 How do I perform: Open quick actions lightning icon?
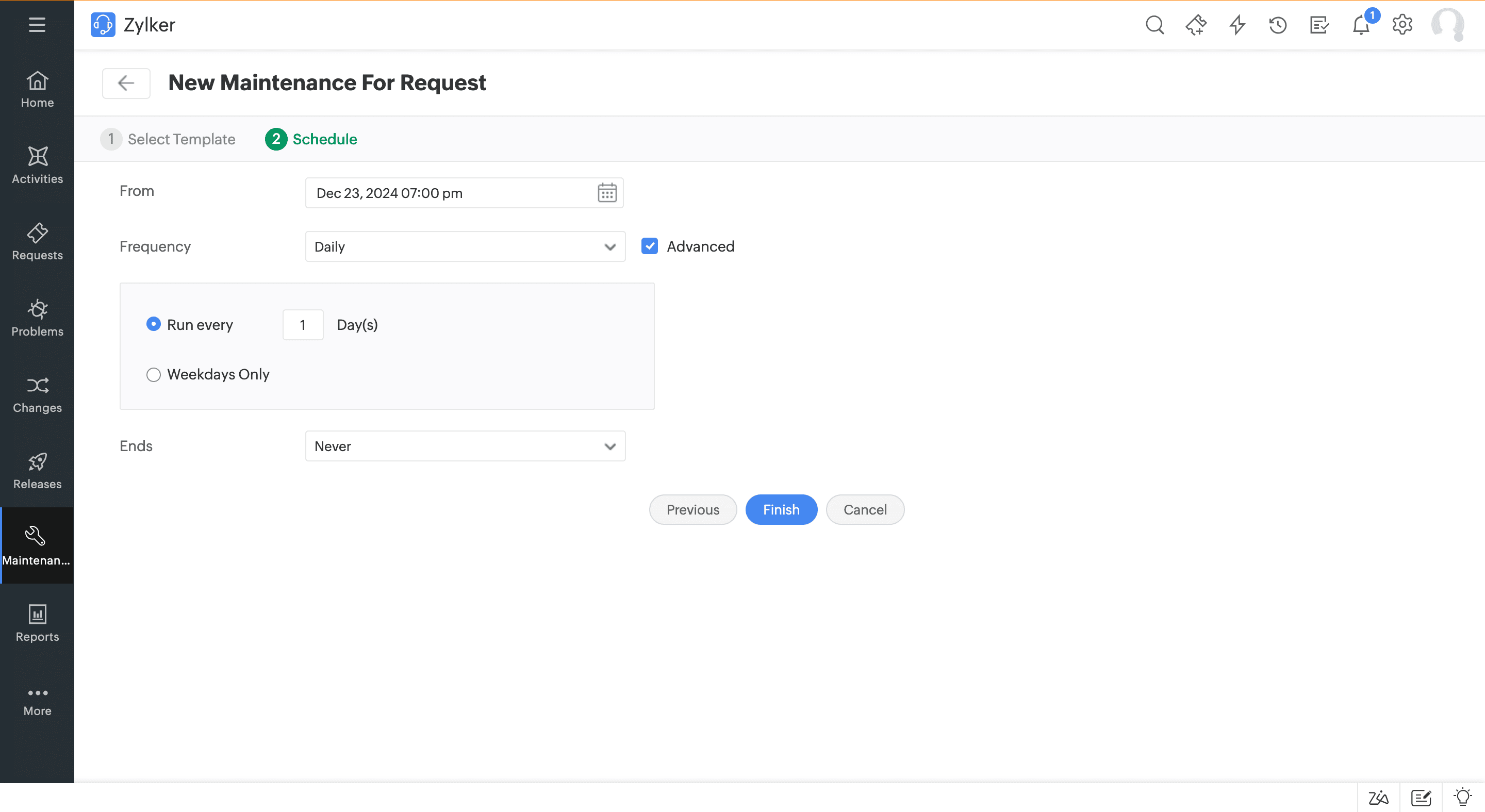click(1237, 25)
